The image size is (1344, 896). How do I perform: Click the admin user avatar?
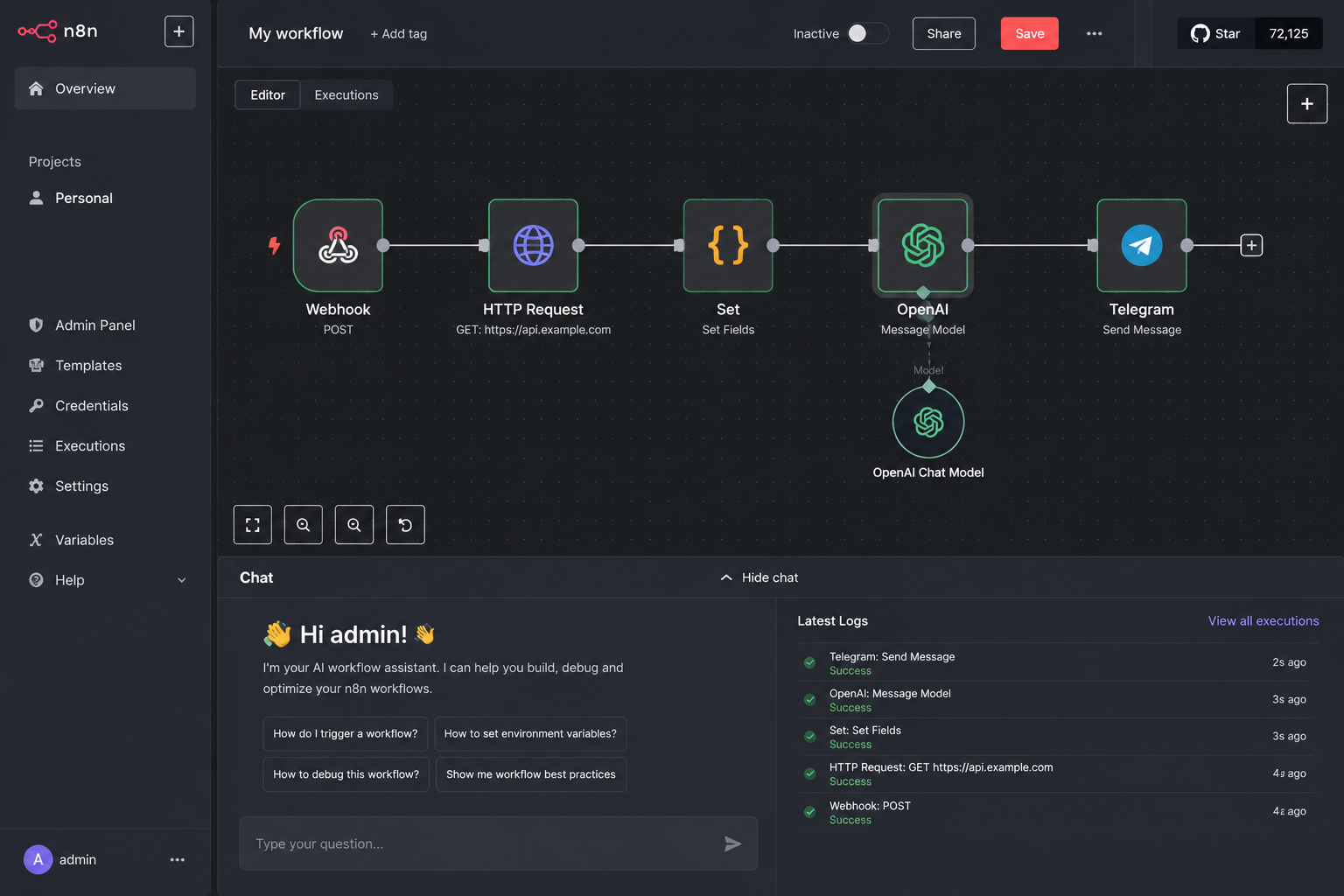point(38,859)
